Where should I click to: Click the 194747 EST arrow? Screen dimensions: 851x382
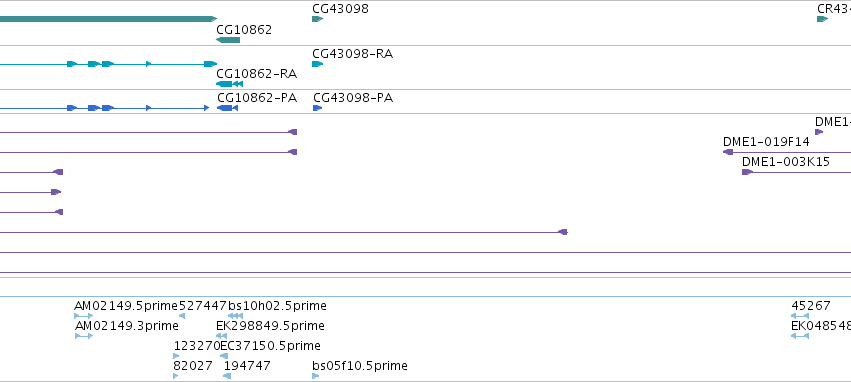[x=227, y=376]
